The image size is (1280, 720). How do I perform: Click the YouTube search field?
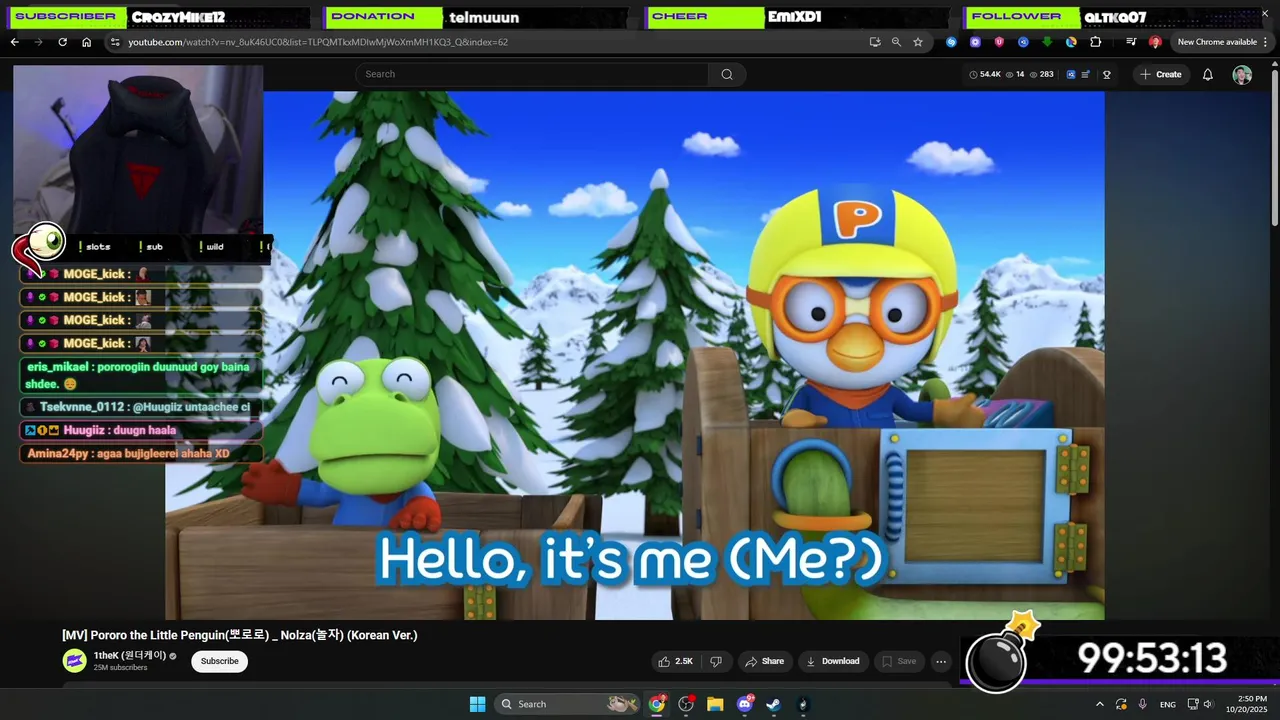(532, 74)
